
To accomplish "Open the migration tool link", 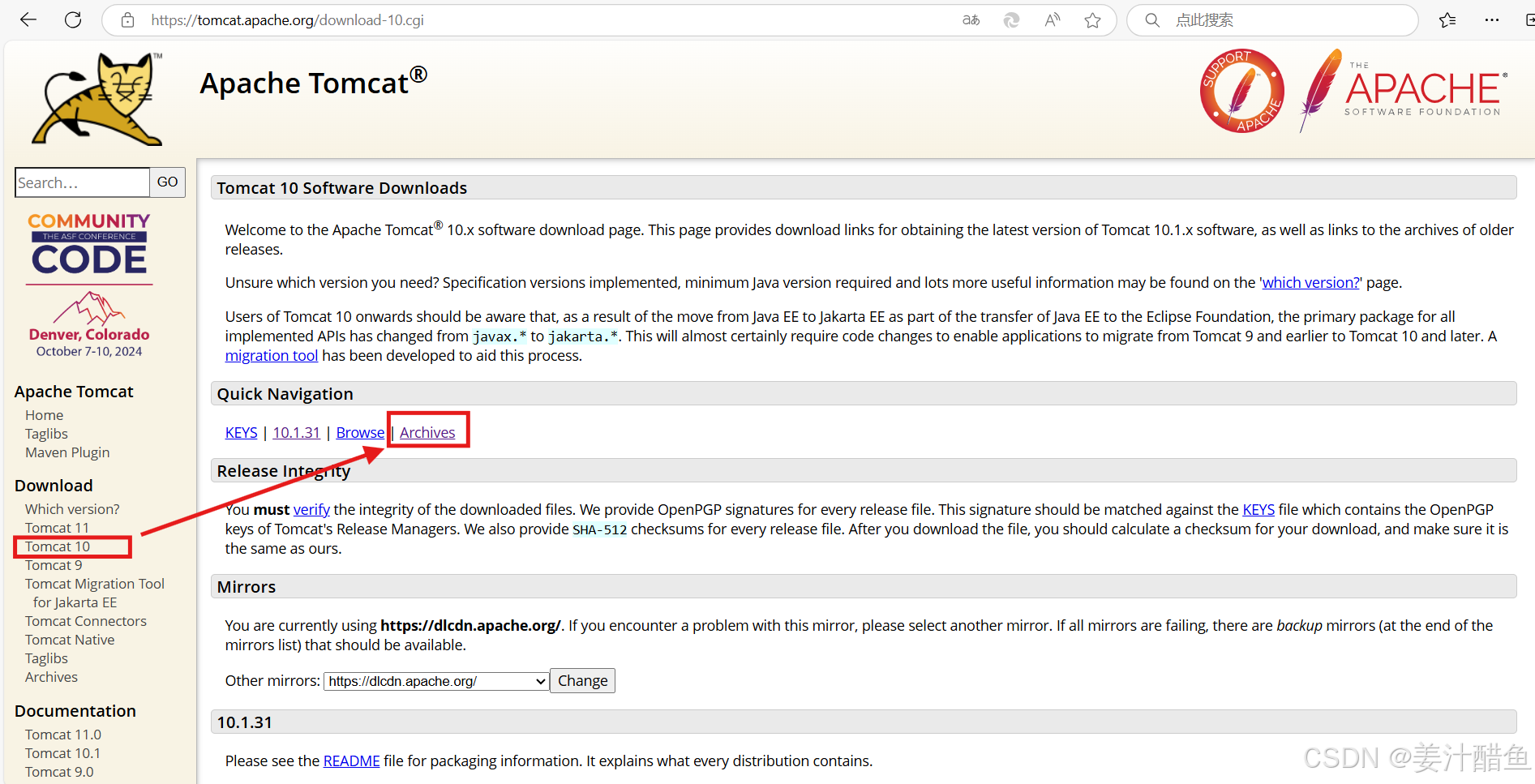I will click(272, 356).
